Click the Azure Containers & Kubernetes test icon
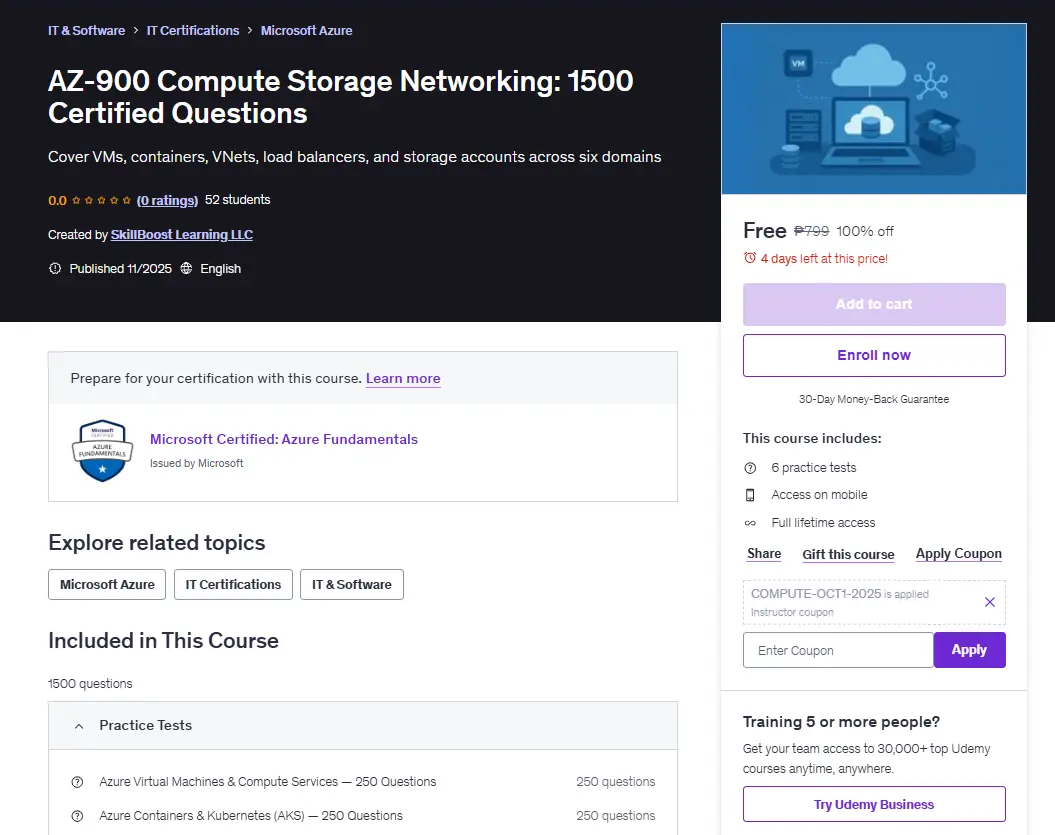 tap(77, 815)
